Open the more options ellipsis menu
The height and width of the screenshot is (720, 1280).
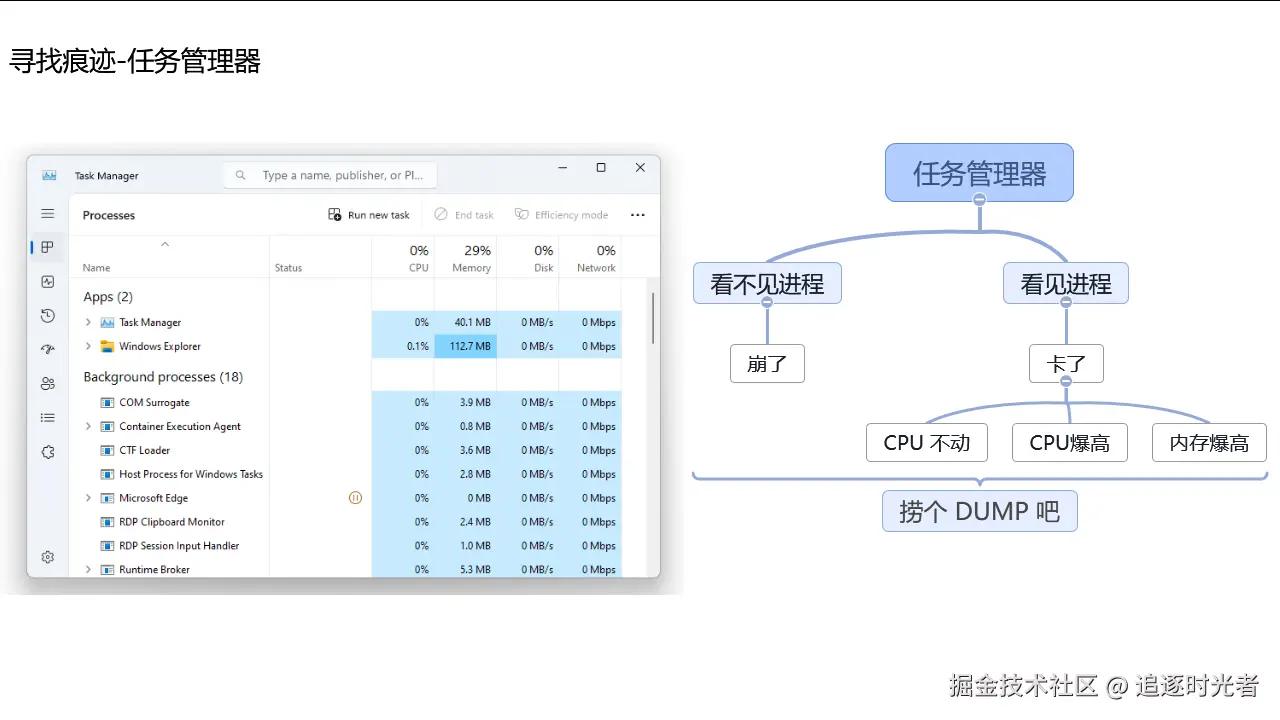point(638,215)
